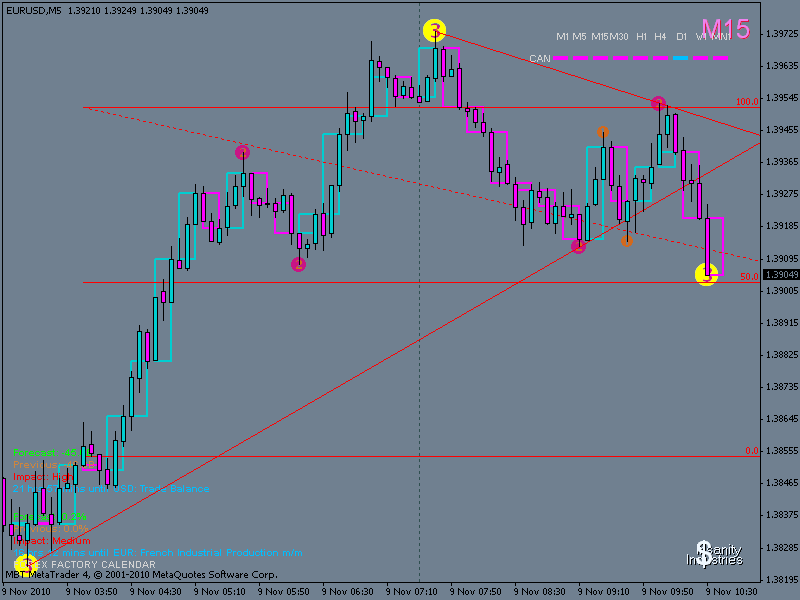
Task: Click the orange marker below the 09:35 candle low
Action: pyautogui.click(x=627, y=241)
